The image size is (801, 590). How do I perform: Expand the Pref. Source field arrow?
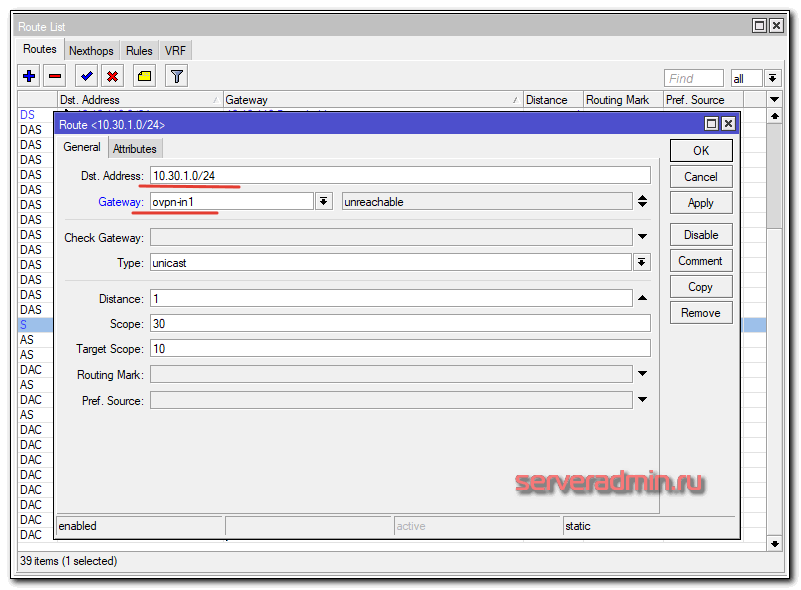(643, 400)
